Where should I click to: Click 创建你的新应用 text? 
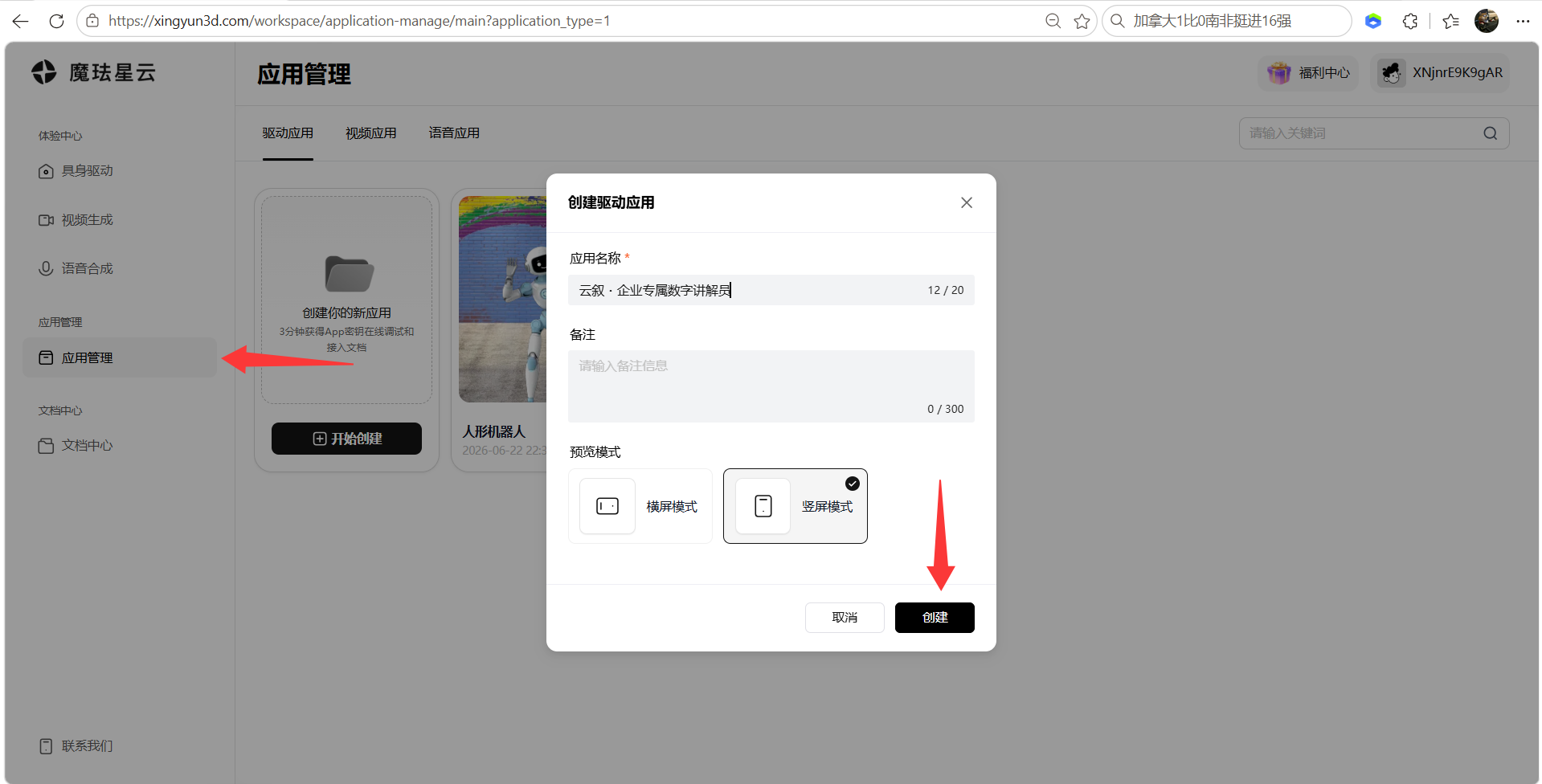pyautogui.click(x=346, y=312)
